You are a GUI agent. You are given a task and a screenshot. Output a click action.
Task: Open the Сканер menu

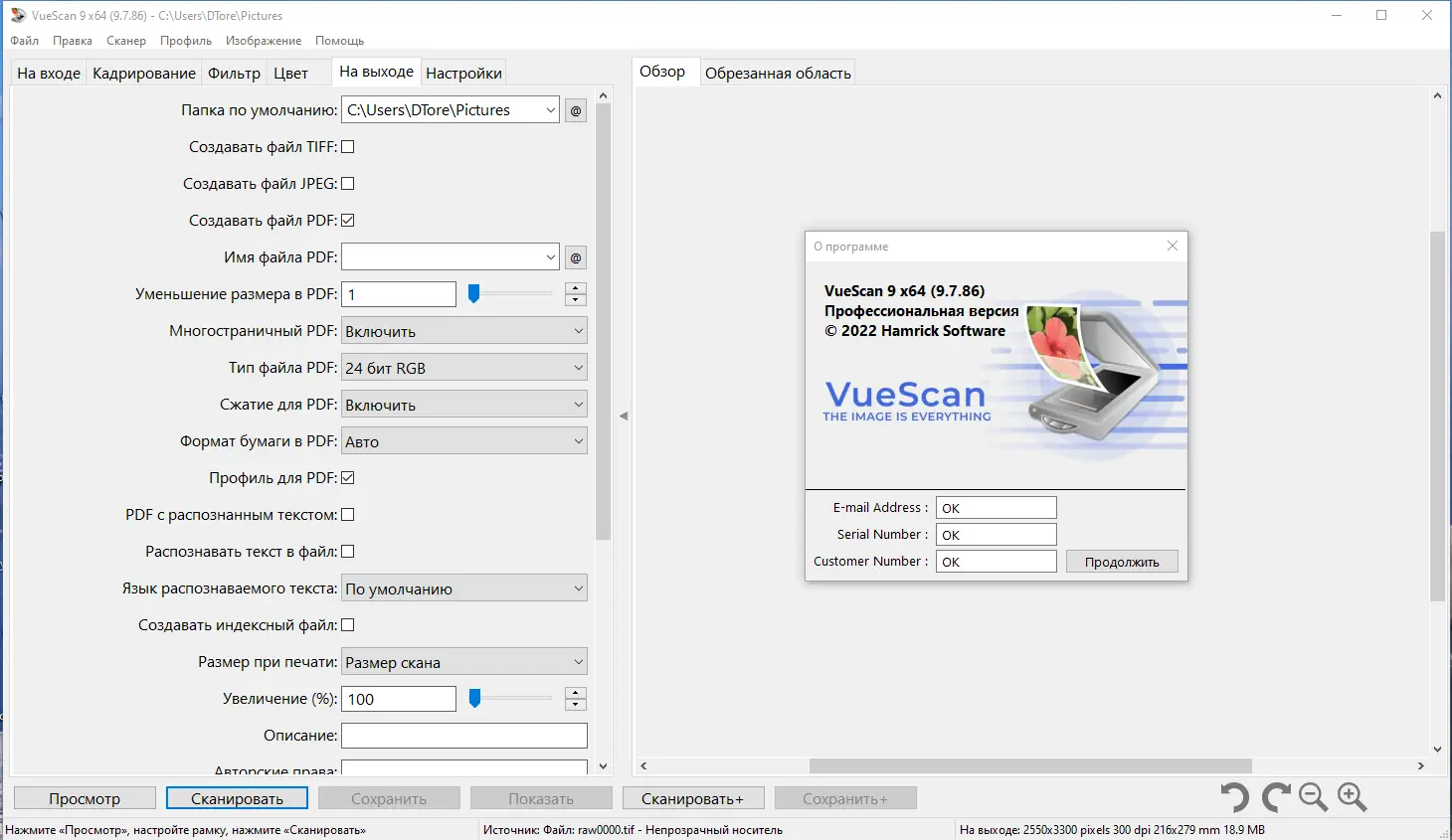pos(126,41)
